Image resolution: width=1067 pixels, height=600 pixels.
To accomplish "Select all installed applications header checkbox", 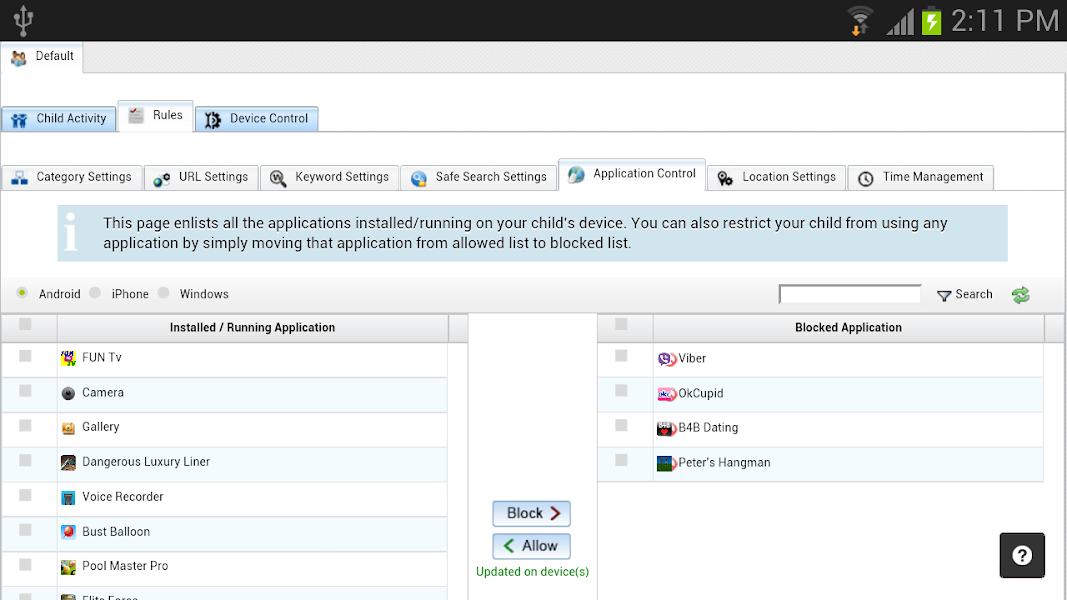I will [x=25, y=324].
